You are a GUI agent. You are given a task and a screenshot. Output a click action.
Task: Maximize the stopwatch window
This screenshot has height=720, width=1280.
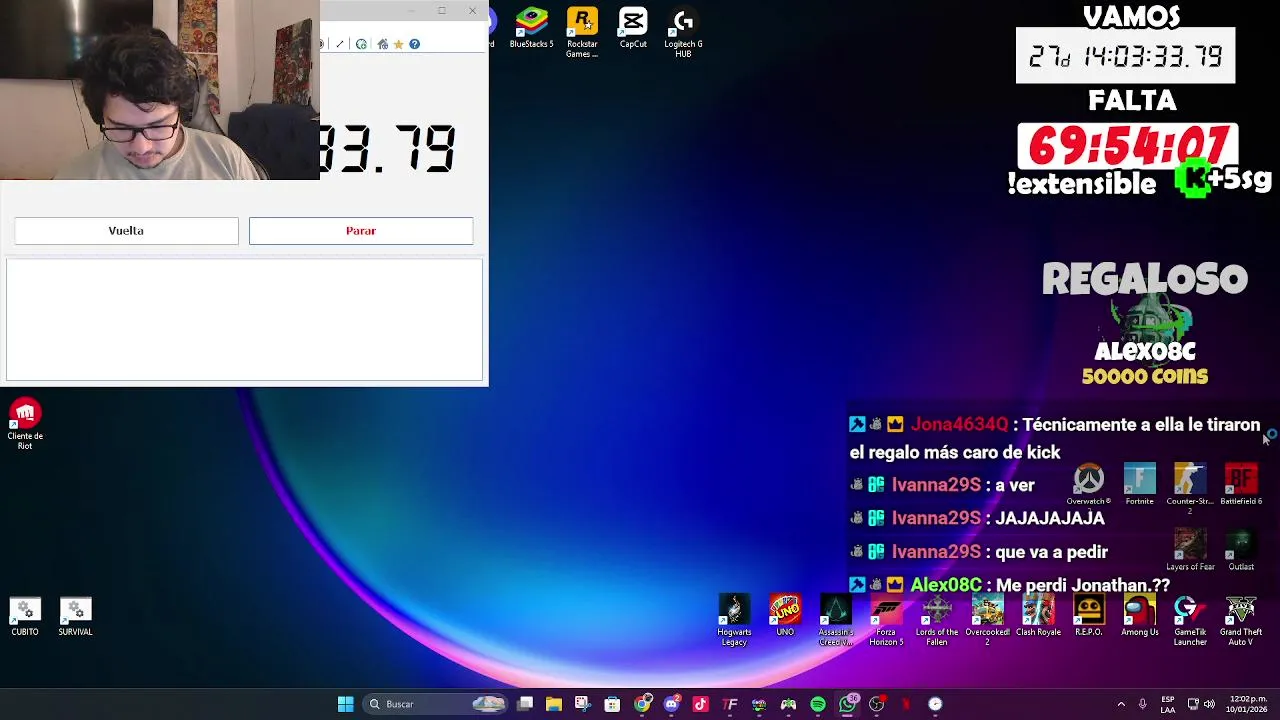click(x=442, y=11)
